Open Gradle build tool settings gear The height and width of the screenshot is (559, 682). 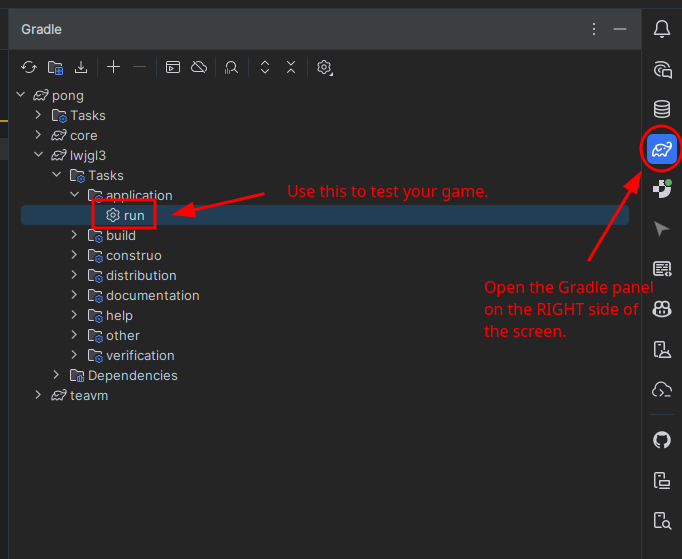pos(324,67)
